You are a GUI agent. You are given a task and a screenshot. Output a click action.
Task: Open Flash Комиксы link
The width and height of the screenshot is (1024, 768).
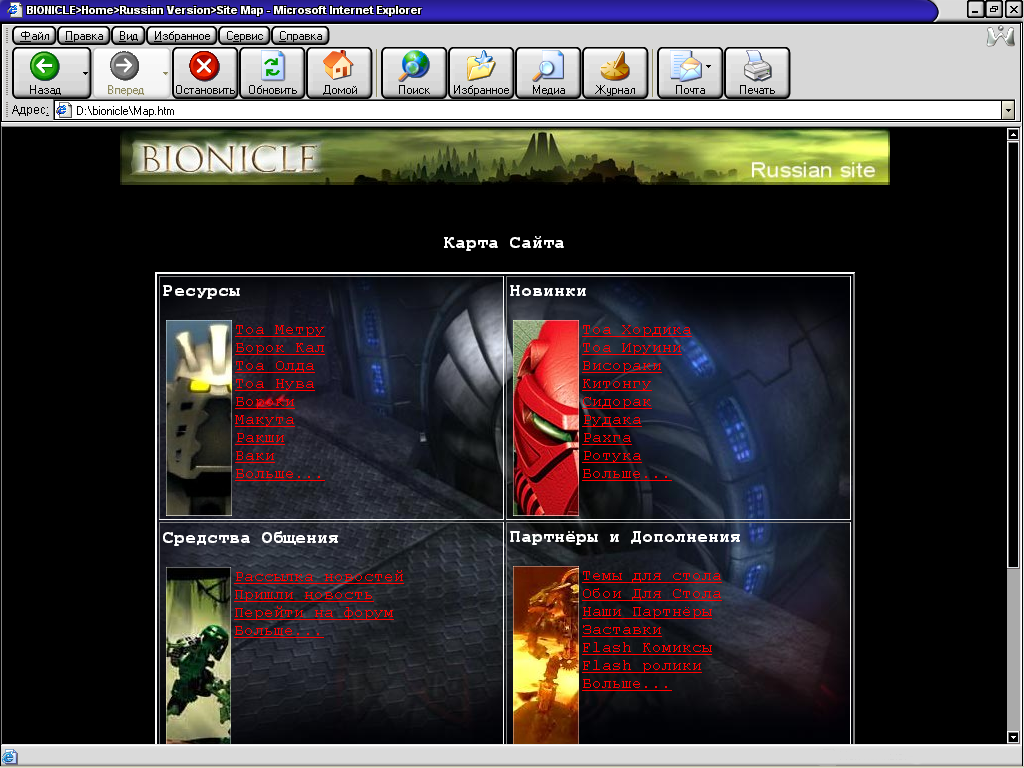click(x=647, y=648)
